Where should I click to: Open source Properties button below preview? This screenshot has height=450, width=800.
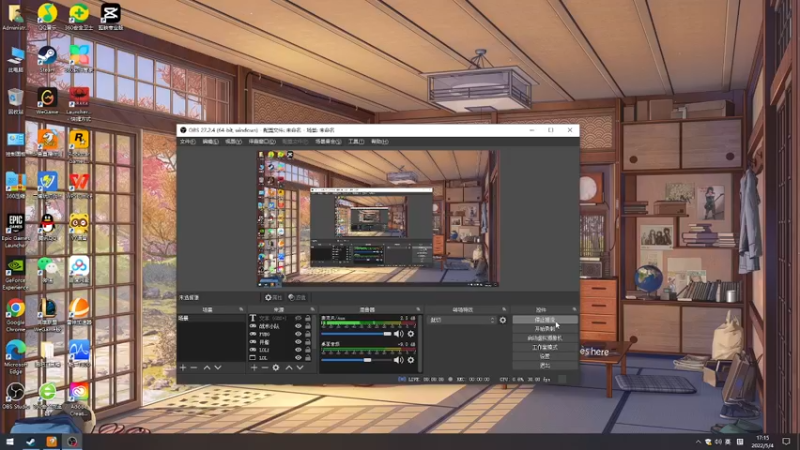click(x=273, y=297)
